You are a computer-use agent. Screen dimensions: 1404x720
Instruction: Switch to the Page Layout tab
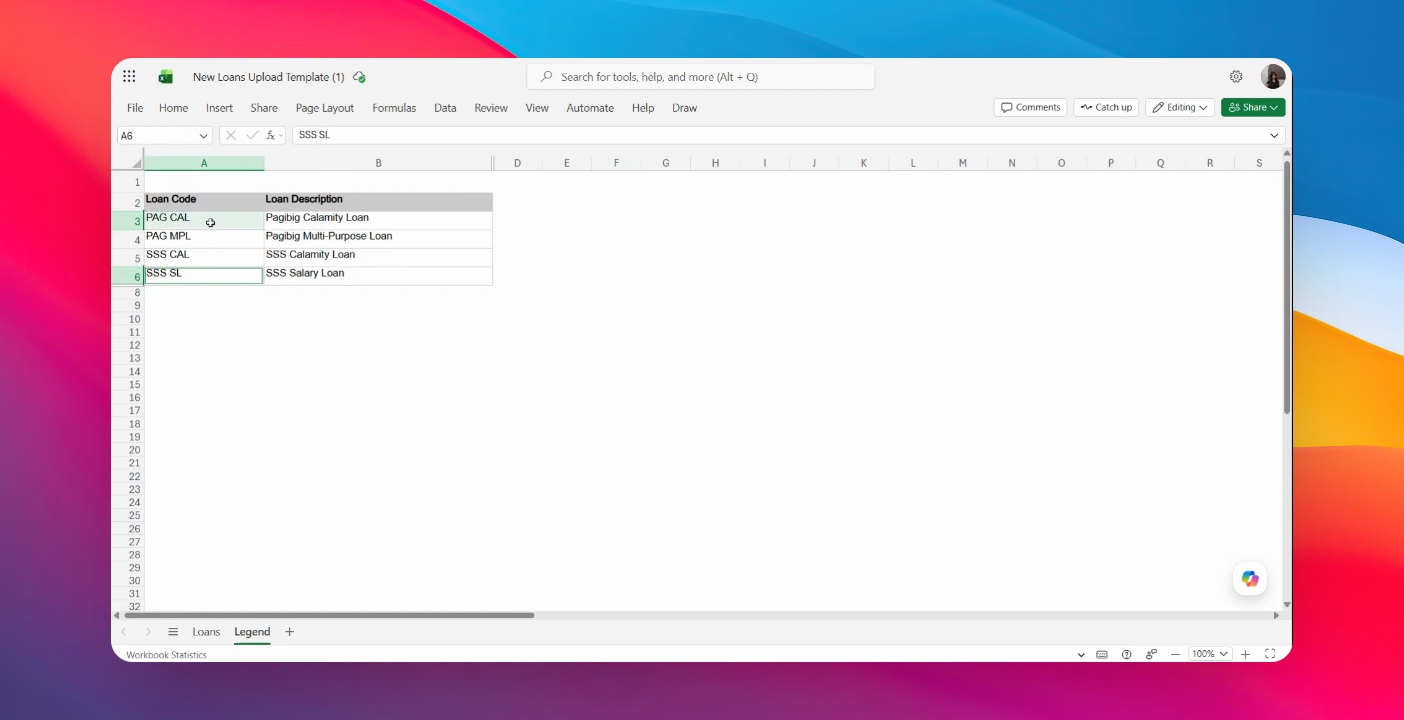click(x=325, y=108)
